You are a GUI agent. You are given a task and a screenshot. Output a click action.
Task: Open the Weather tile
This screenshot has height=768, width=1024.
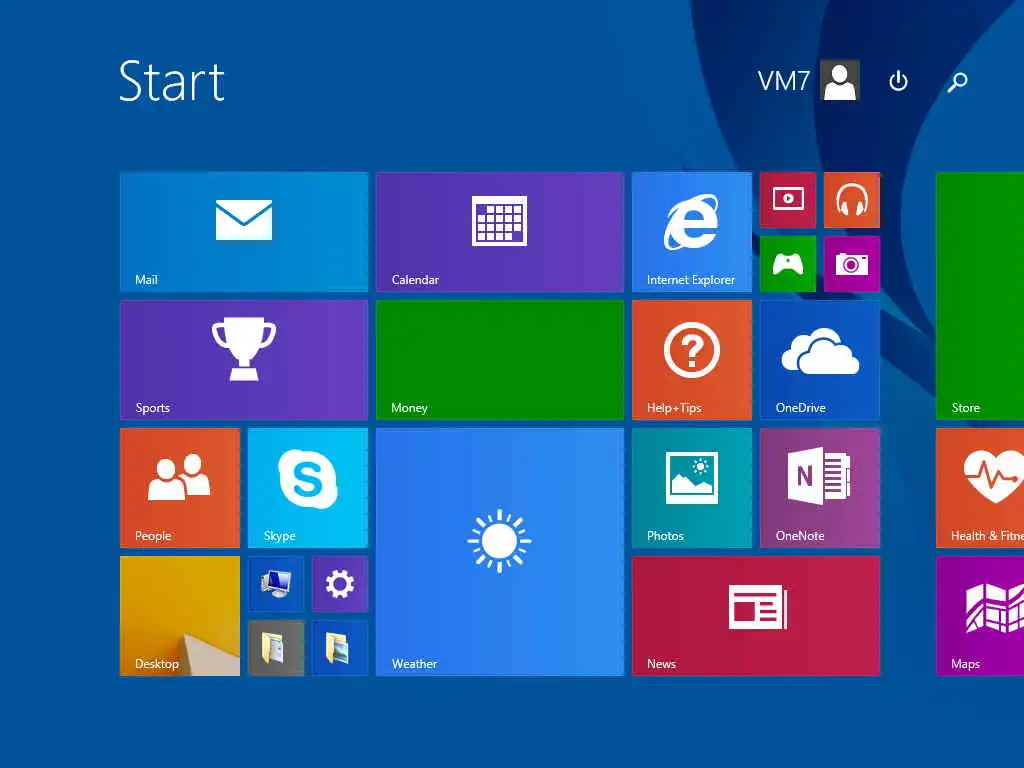pyautogui.click(x=500, y=552)
